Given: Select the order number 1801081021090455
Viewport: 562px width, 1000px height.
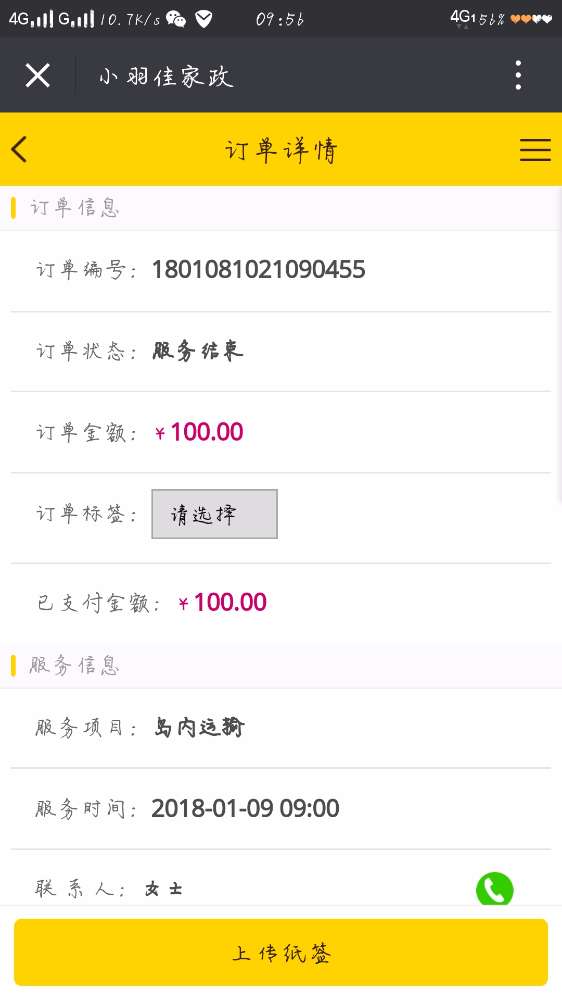Looking at the screenshot, I should [258, 269].
